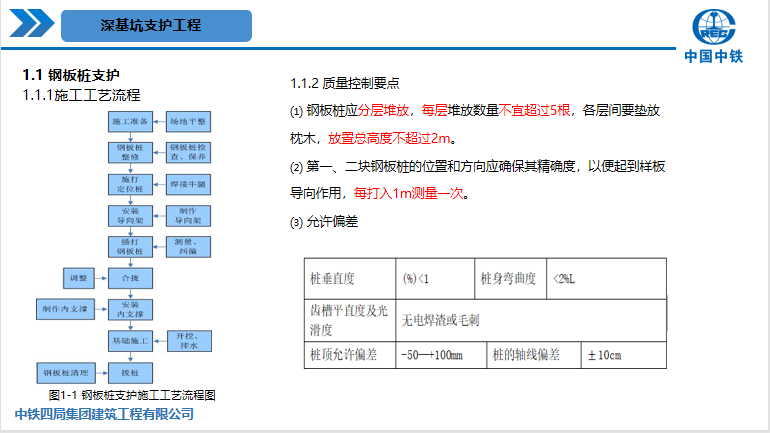Screen dimensions: 770x433
Task: Click the red text 每打入1m测量一次
Action: click(x=409, y=193)
